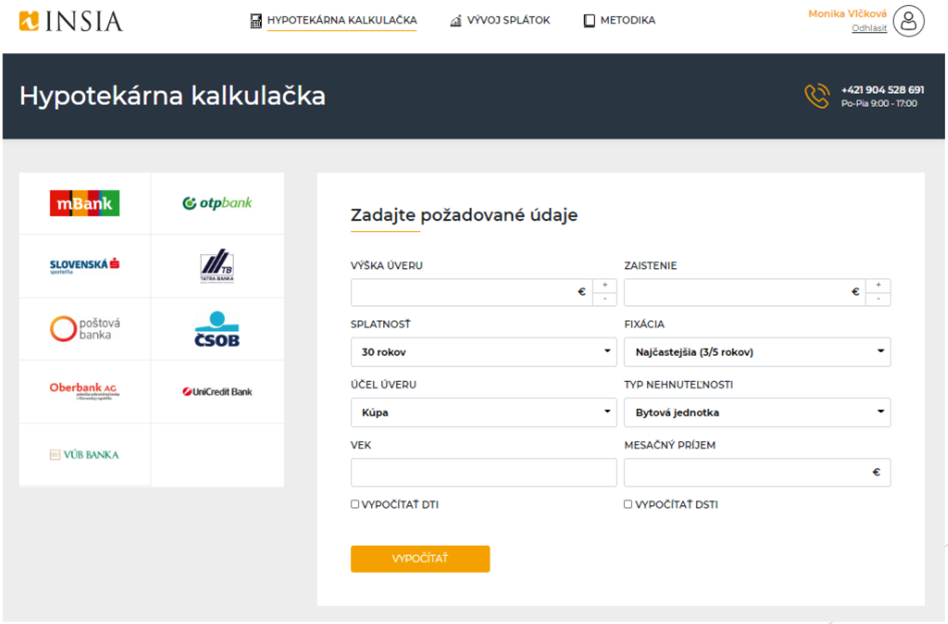Image resolution: width=948 pixels, height=624 pixels.
Task: Open the Splatnosť dropdown showing 30 rokov
Action: coord(484,352)
